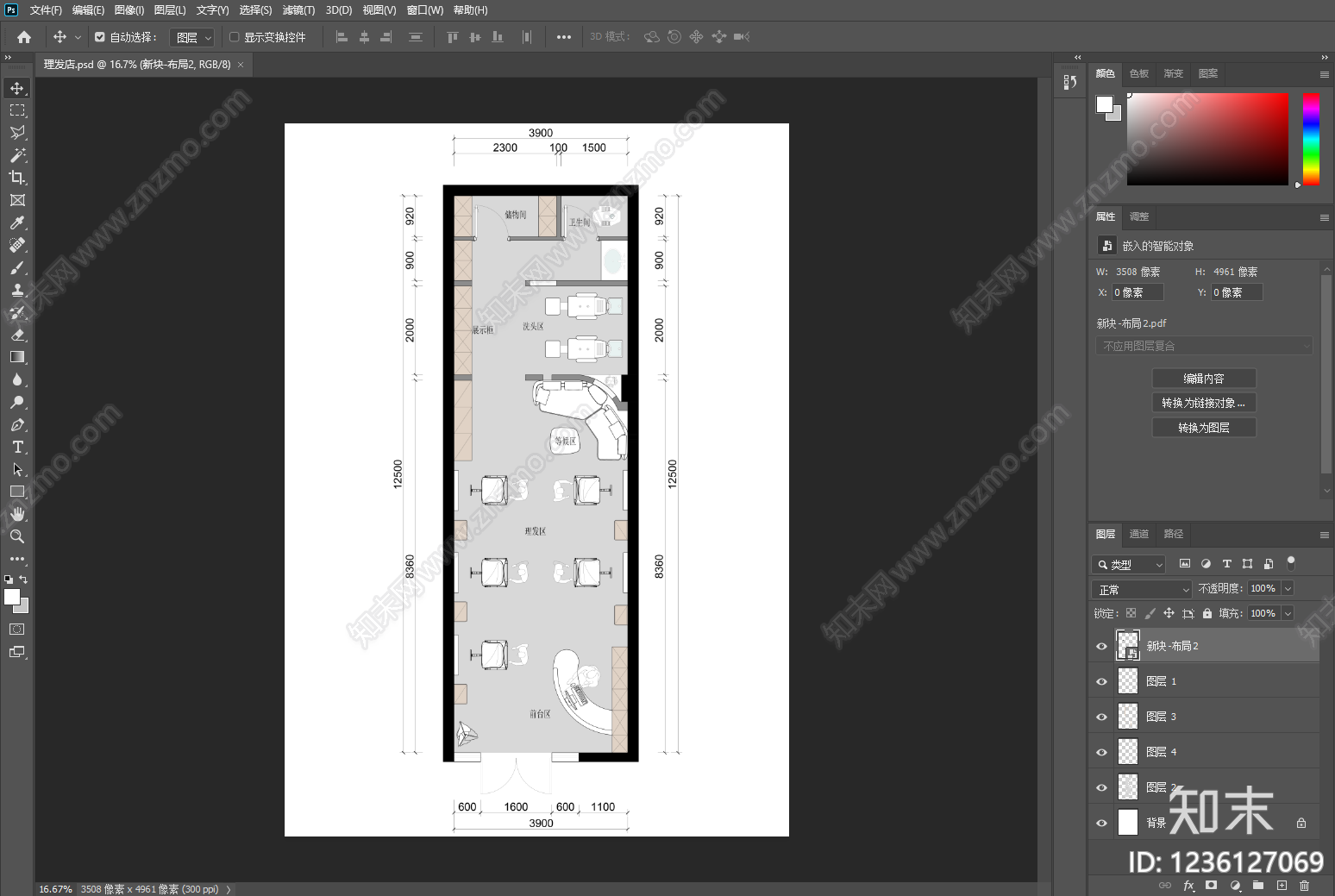Image resolution: width=1335 pixels, height=896 pixels.
Task: Select the Rectangular Marquee tool
Action: [17, 110]
